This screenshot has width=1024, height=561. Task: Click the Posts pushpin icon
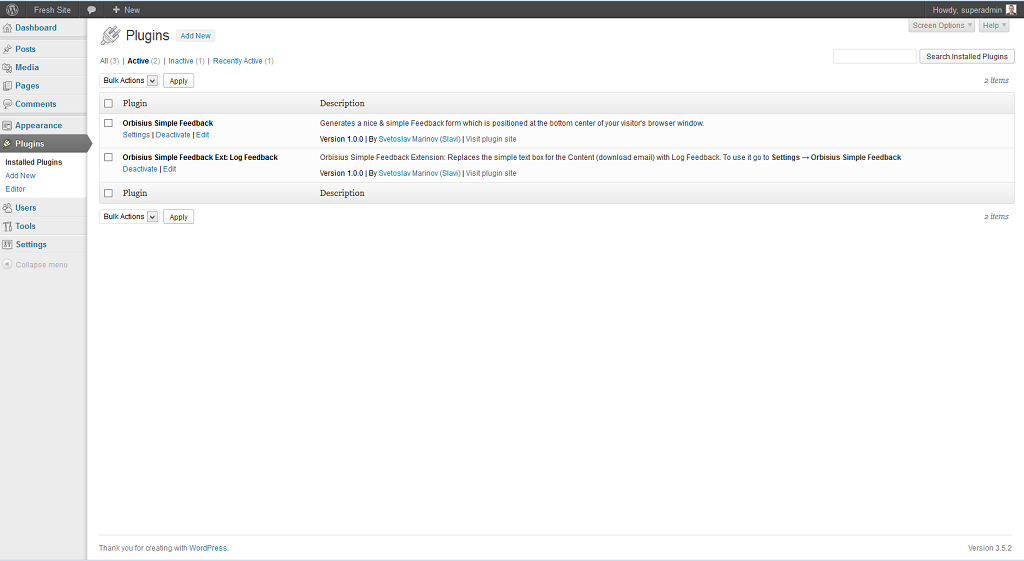(7, 49)
